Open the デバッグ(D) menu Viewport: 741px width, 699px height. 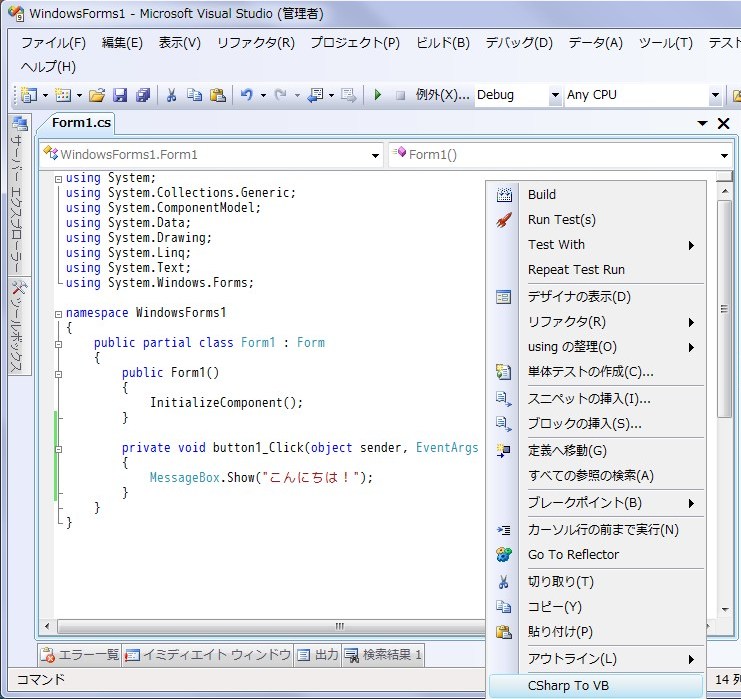519,43
